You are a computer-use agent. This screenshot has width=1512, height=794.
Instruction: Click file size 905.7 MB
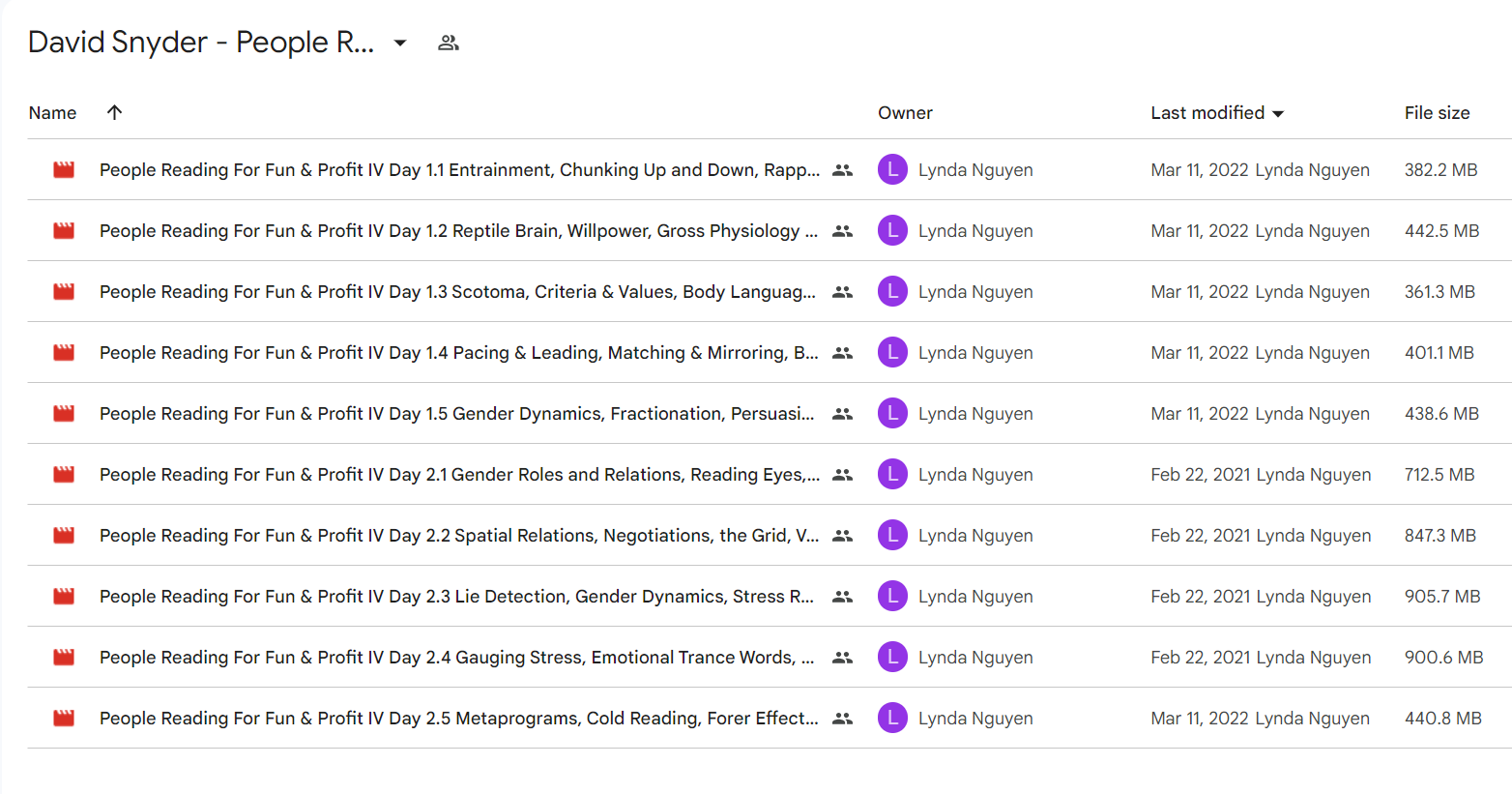[1442, 597]
